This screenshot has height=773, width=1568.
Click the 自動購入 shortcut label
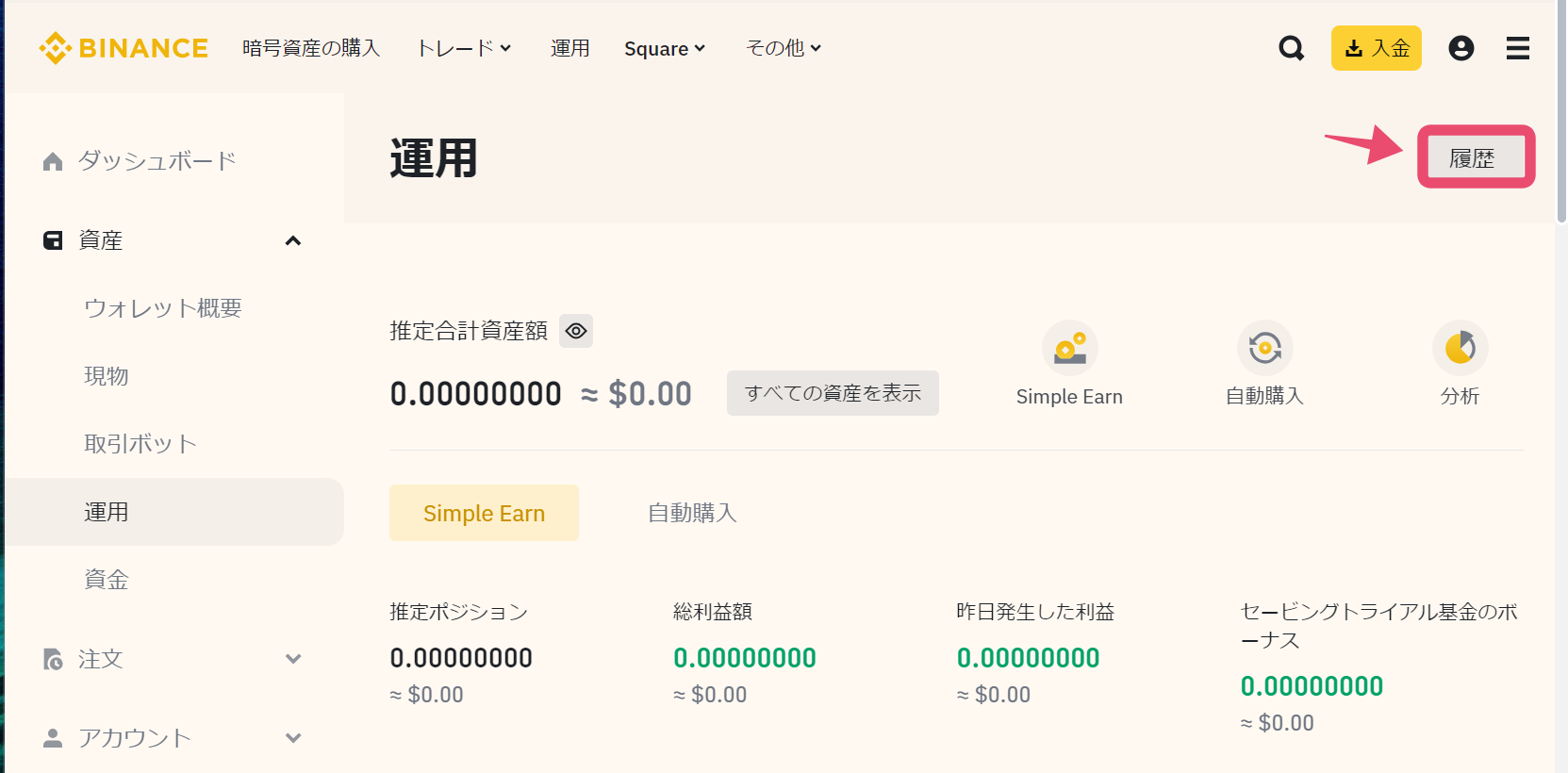point(1264,397)
